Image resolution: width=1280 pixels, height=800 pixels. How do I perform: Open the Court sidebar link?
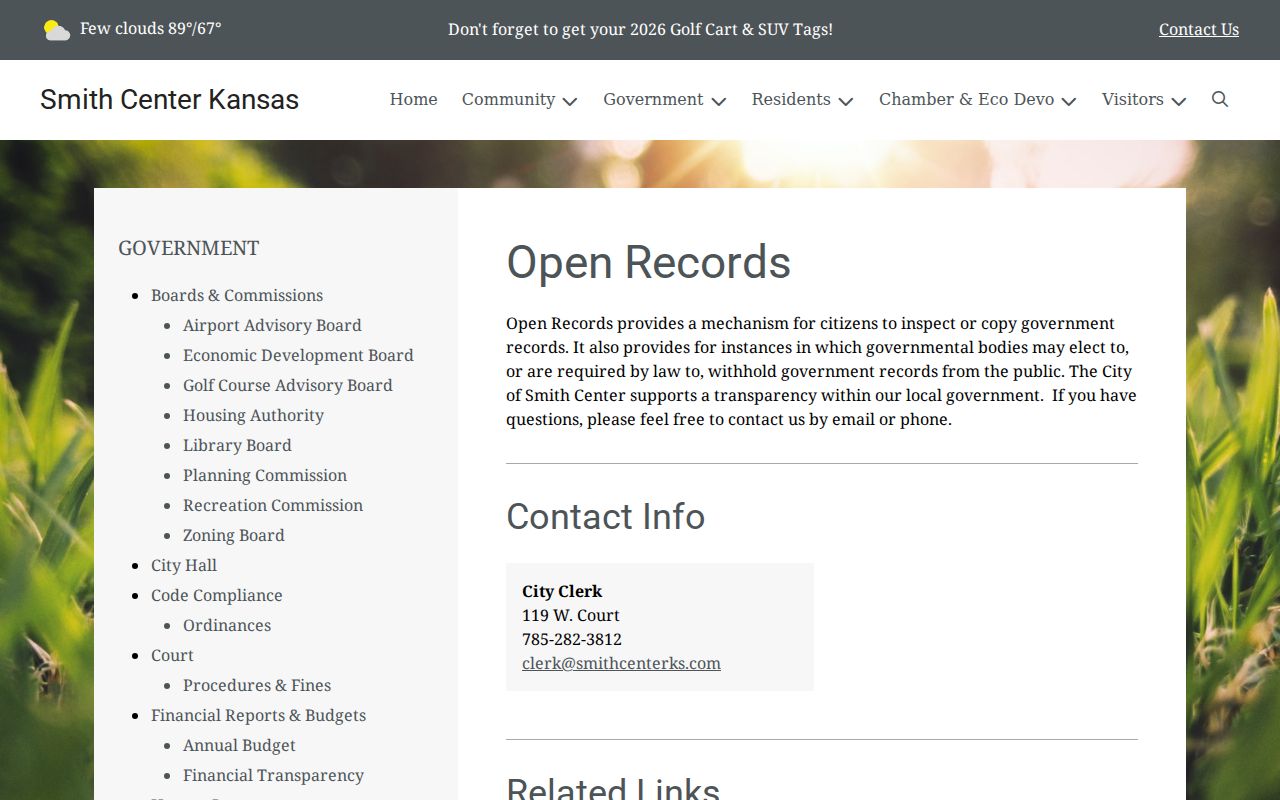(172, 655)
